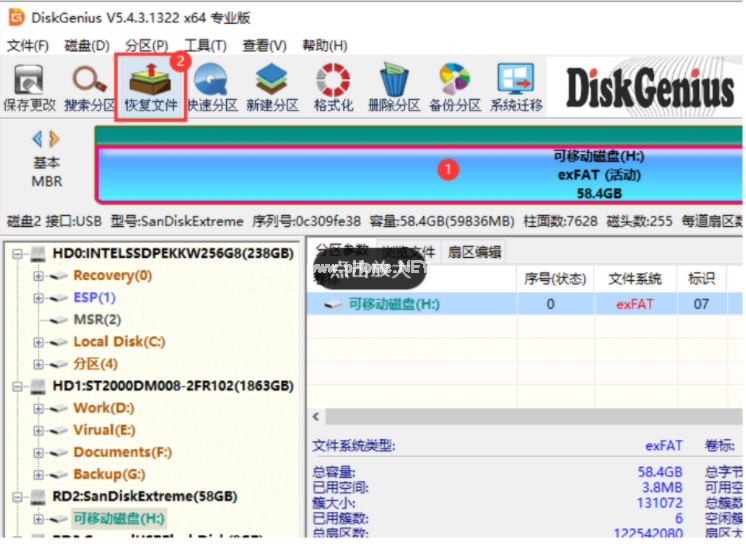The image size is (746, 552).
Task: Click the 恢复文件 (Recover Files) toolbar icon
Action: tap(150, 87)
